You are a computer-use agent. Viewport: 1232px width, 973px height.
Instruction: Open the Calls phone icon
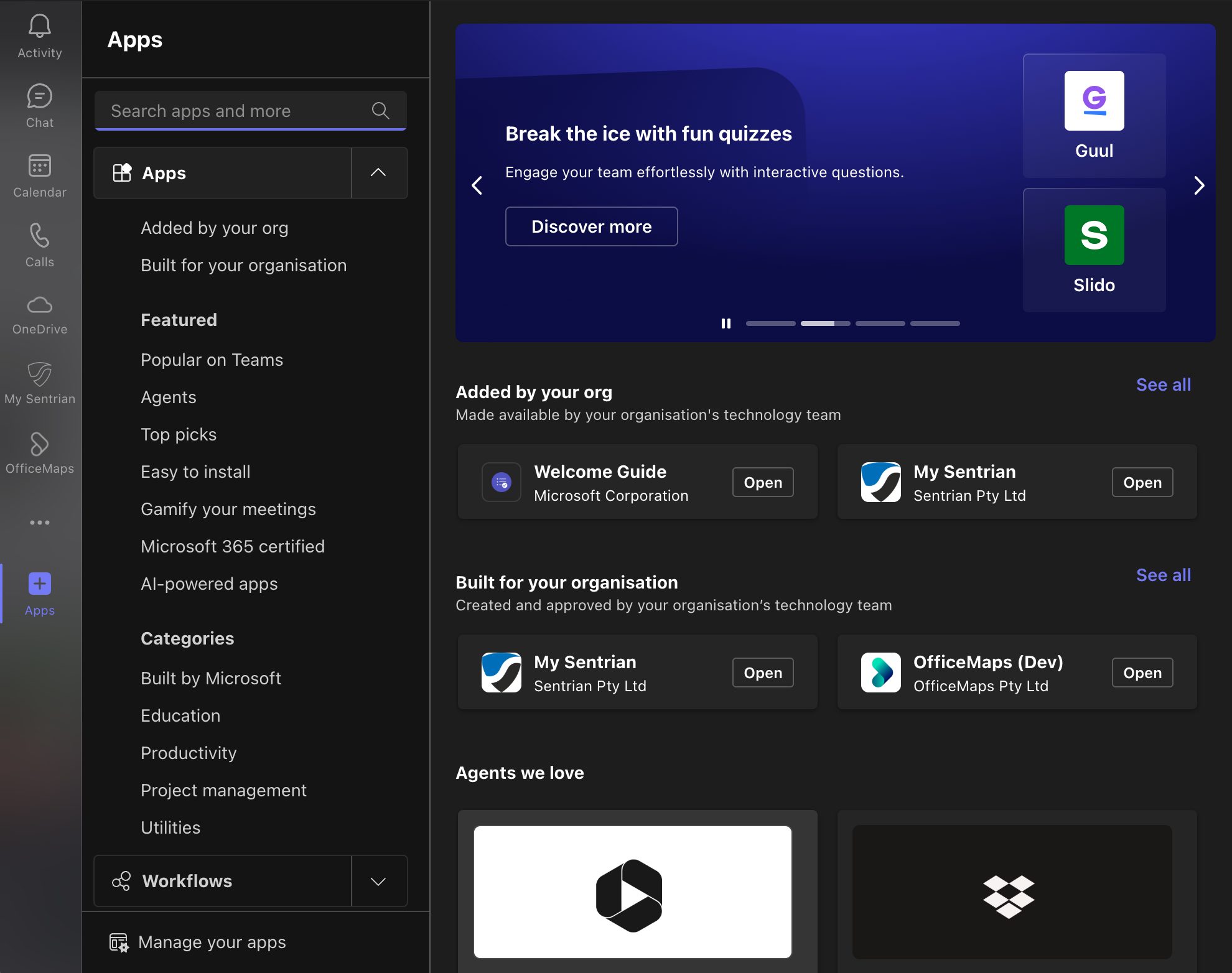[40, 235]
